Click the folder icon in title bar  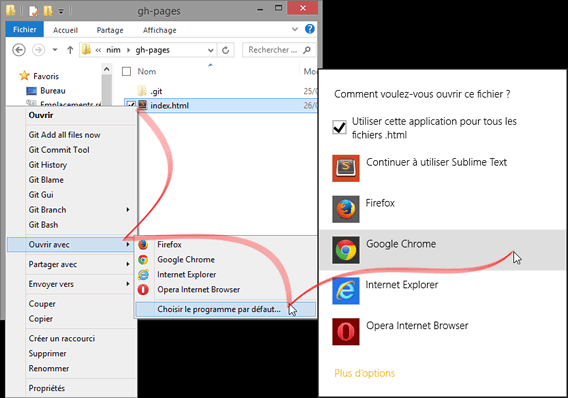11,11
